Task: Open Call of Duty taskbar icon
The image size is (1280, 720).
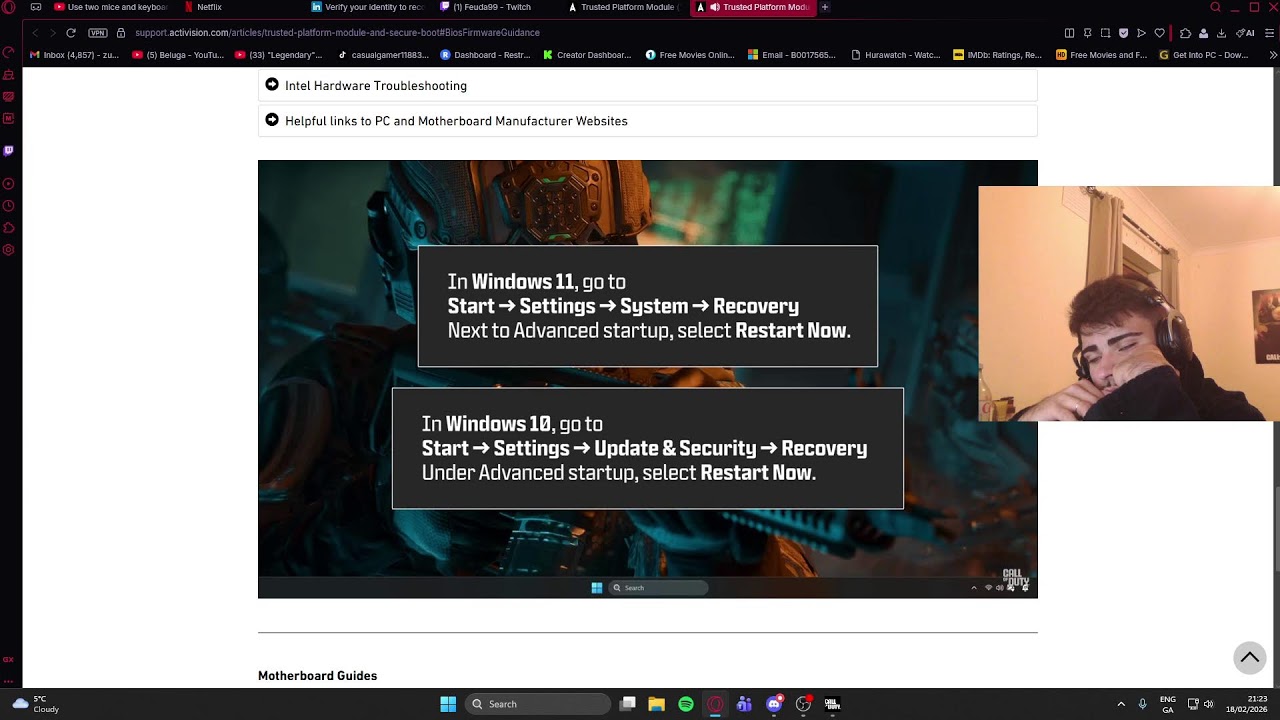Action: click(832, 704)
